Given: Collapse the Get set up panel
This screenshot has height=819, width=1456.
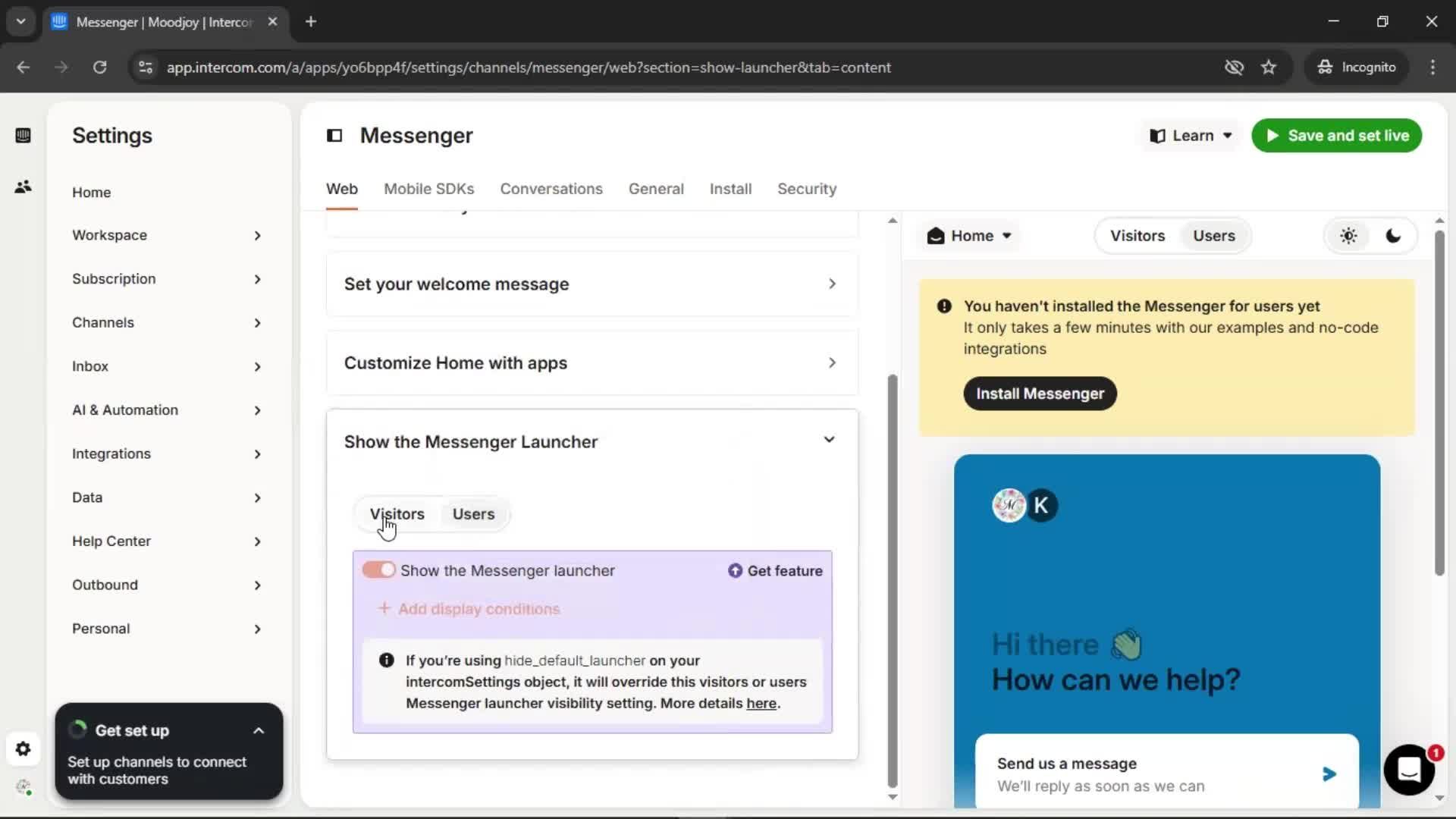Looking at the screenshot, I should (259, 731).
